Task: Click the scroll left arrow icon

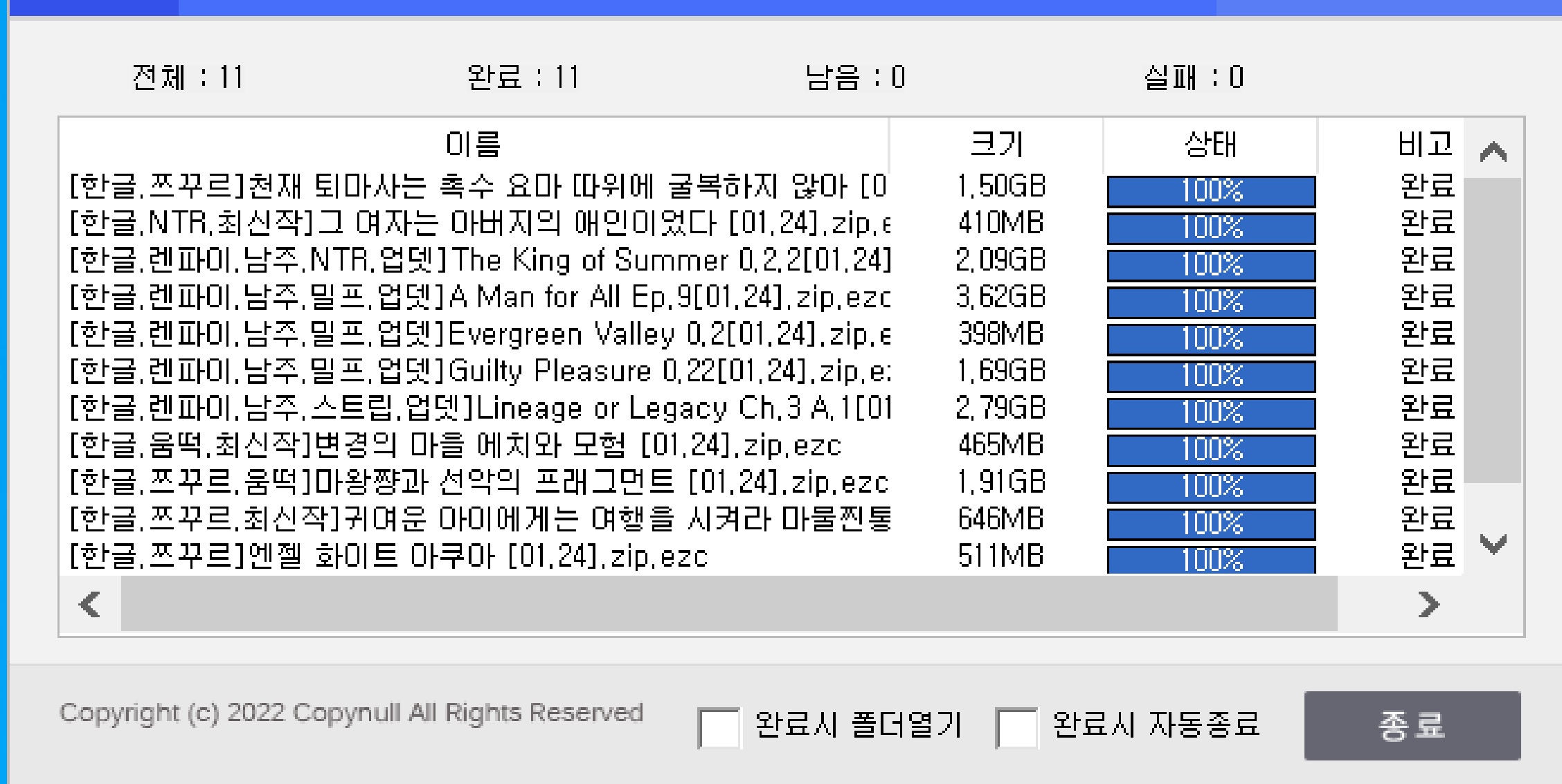Action: pos(90,604)
